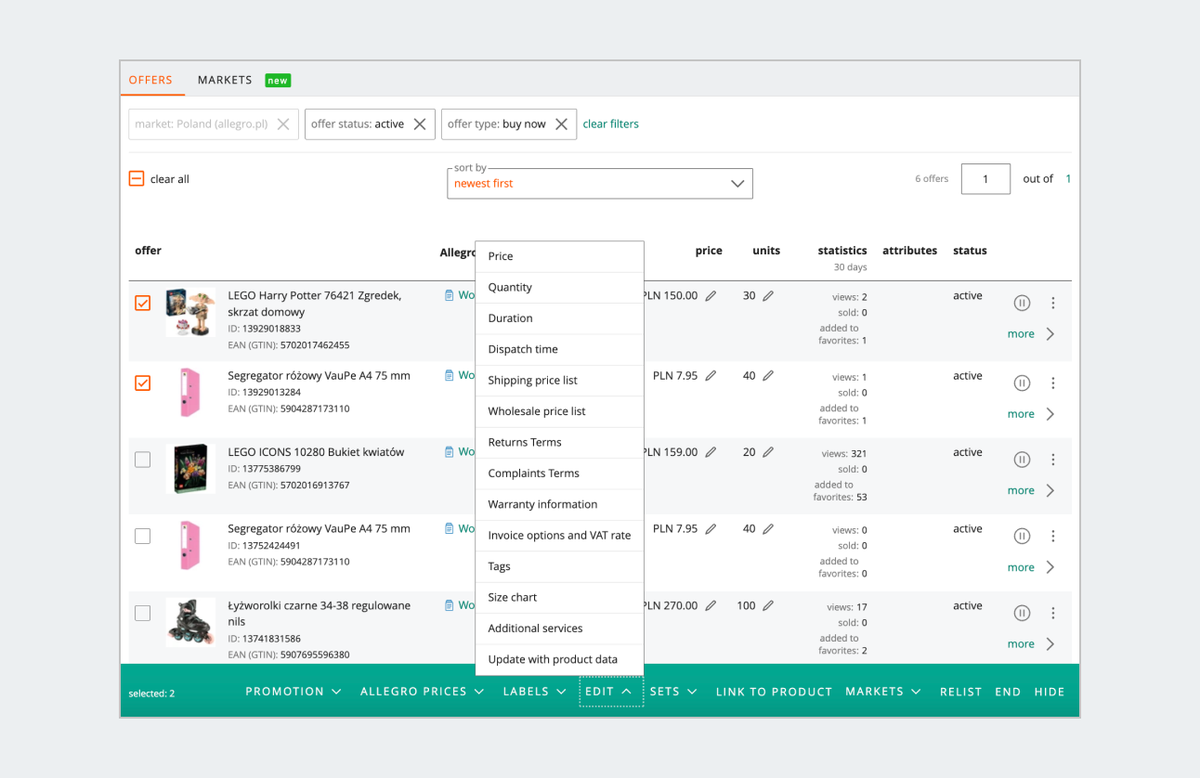Choose Price from the Edit menu

point(559,257)
